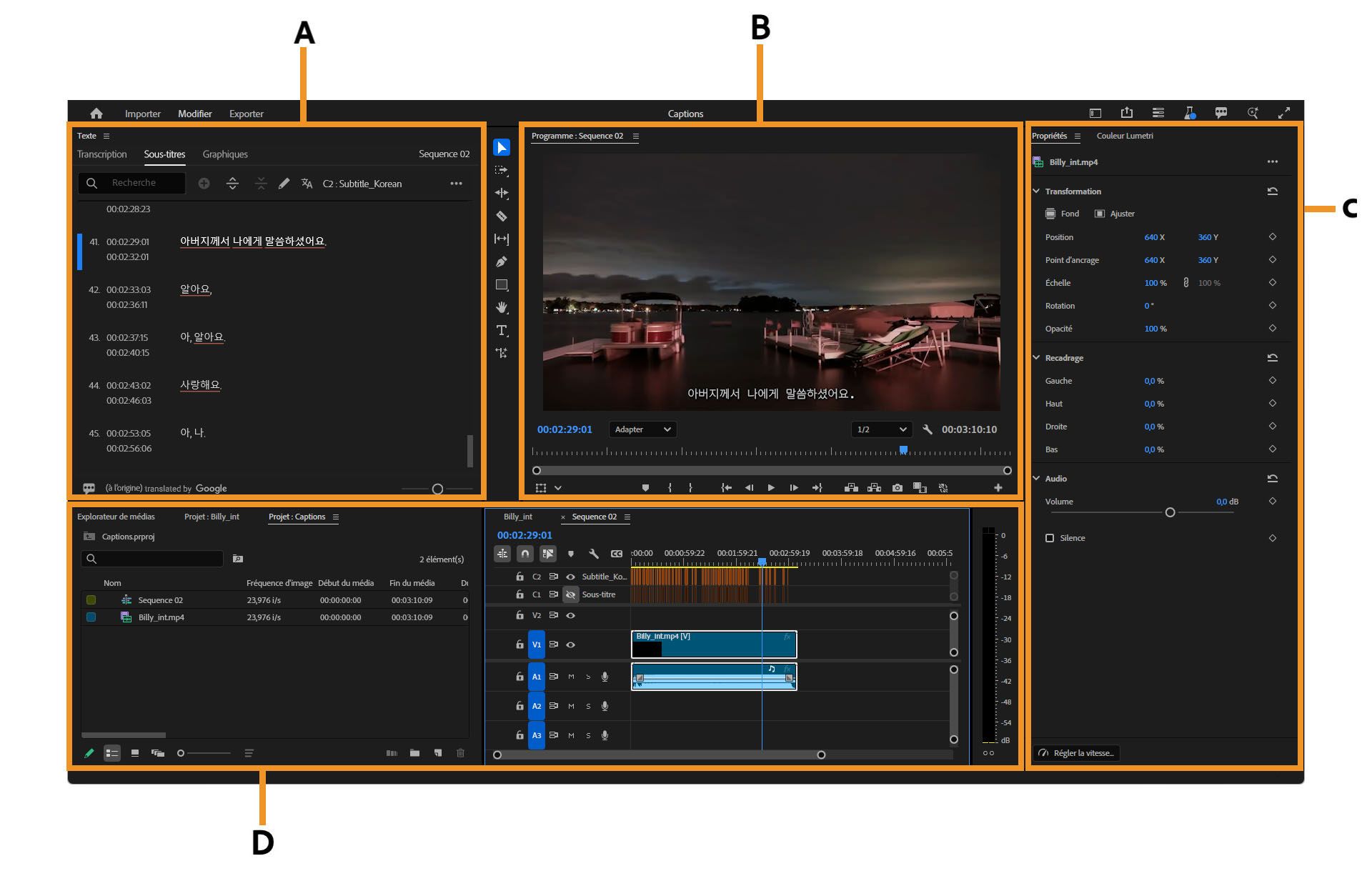Select the Razor tool
The image size is (1372, 886).
tap(502, 216)
